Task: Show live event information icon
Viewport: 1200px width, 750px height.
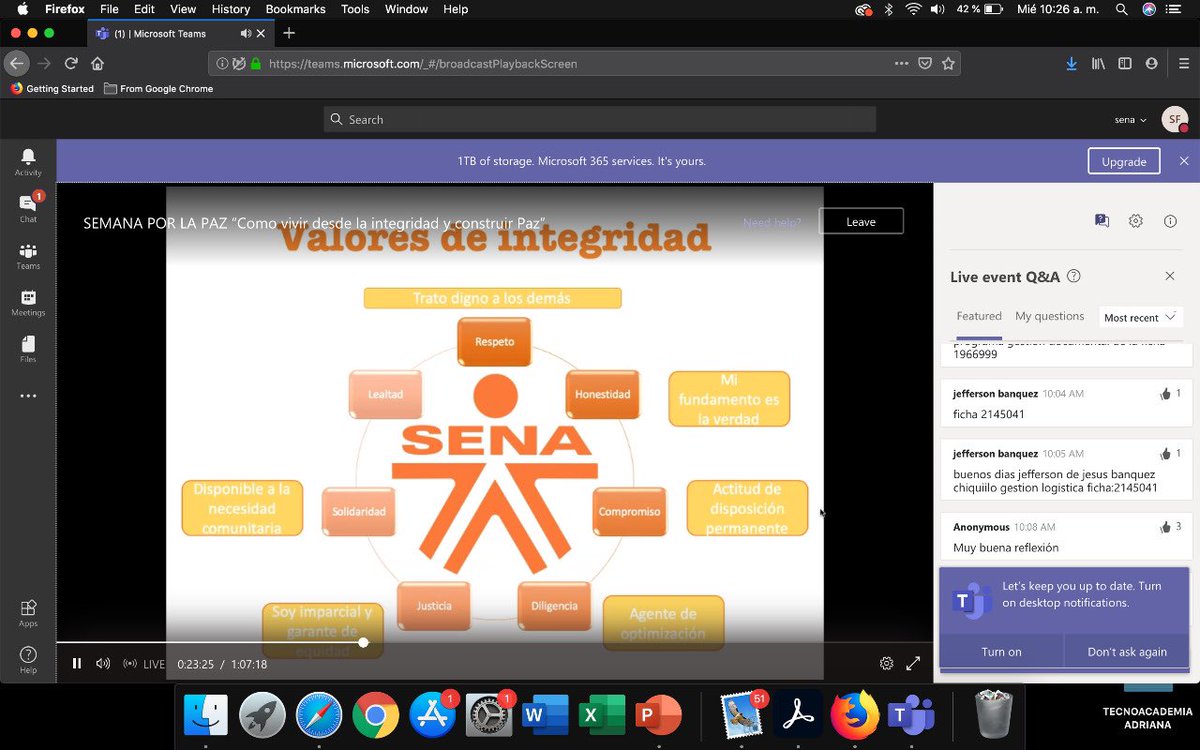Action: [x=1170, y=221]
